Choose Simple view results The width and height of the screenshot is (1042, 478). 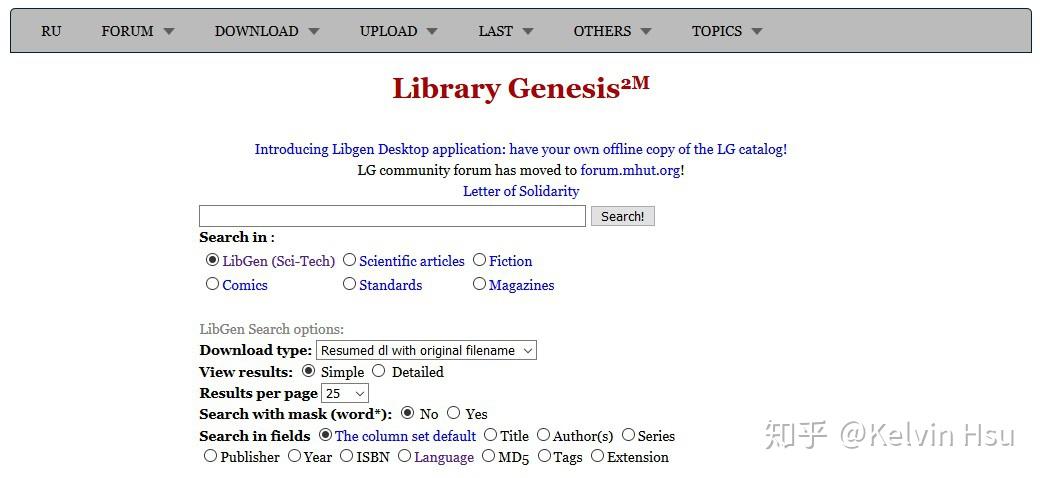click(x=308, y=371)
